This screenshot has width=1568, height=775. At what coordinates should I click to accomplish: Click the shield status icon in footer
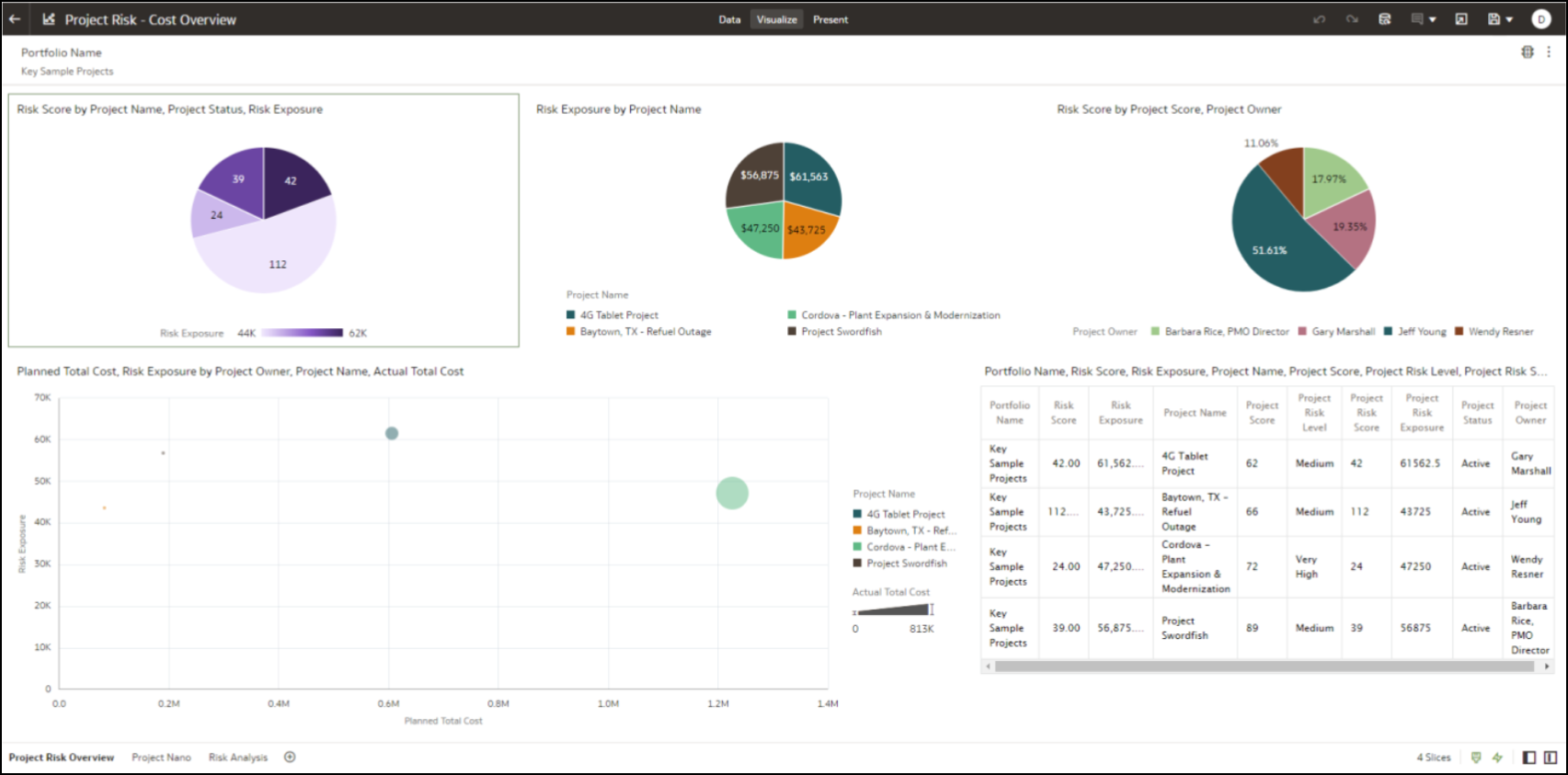click(x=1476, y=758)
